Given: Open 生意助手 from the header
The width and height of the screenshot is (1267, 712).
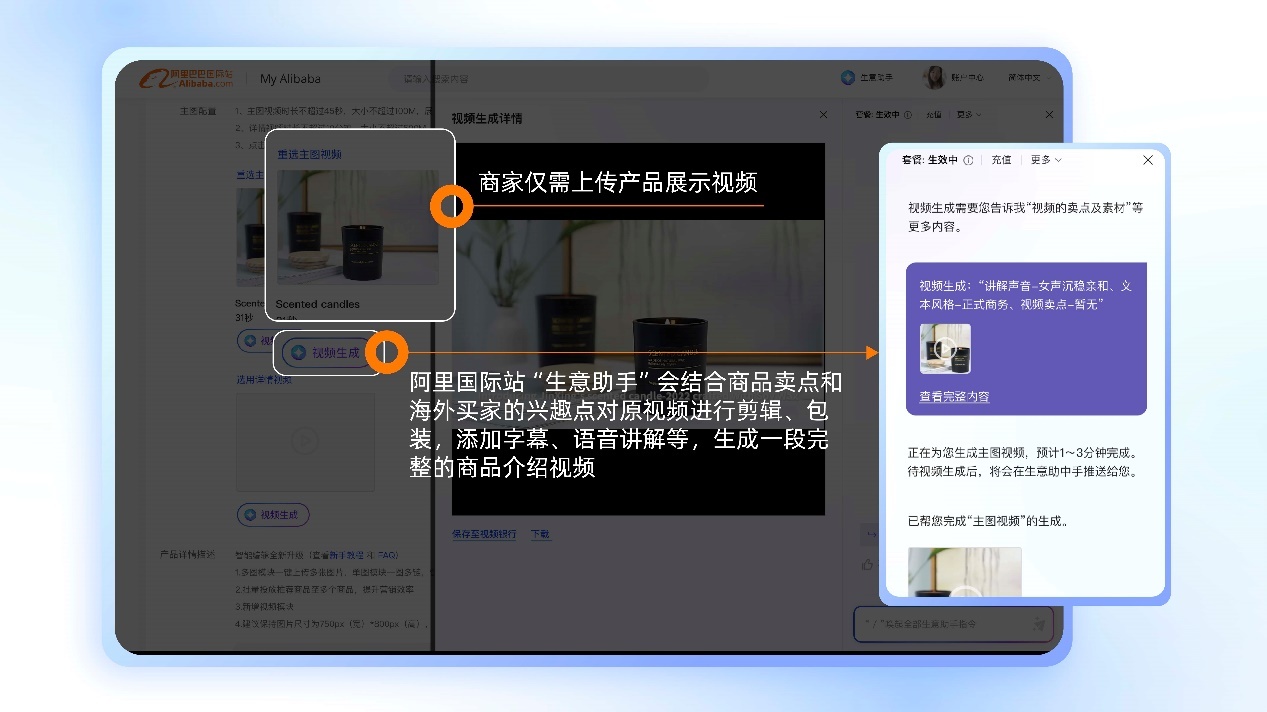Looking at the screenshot, I should [867, 78].
